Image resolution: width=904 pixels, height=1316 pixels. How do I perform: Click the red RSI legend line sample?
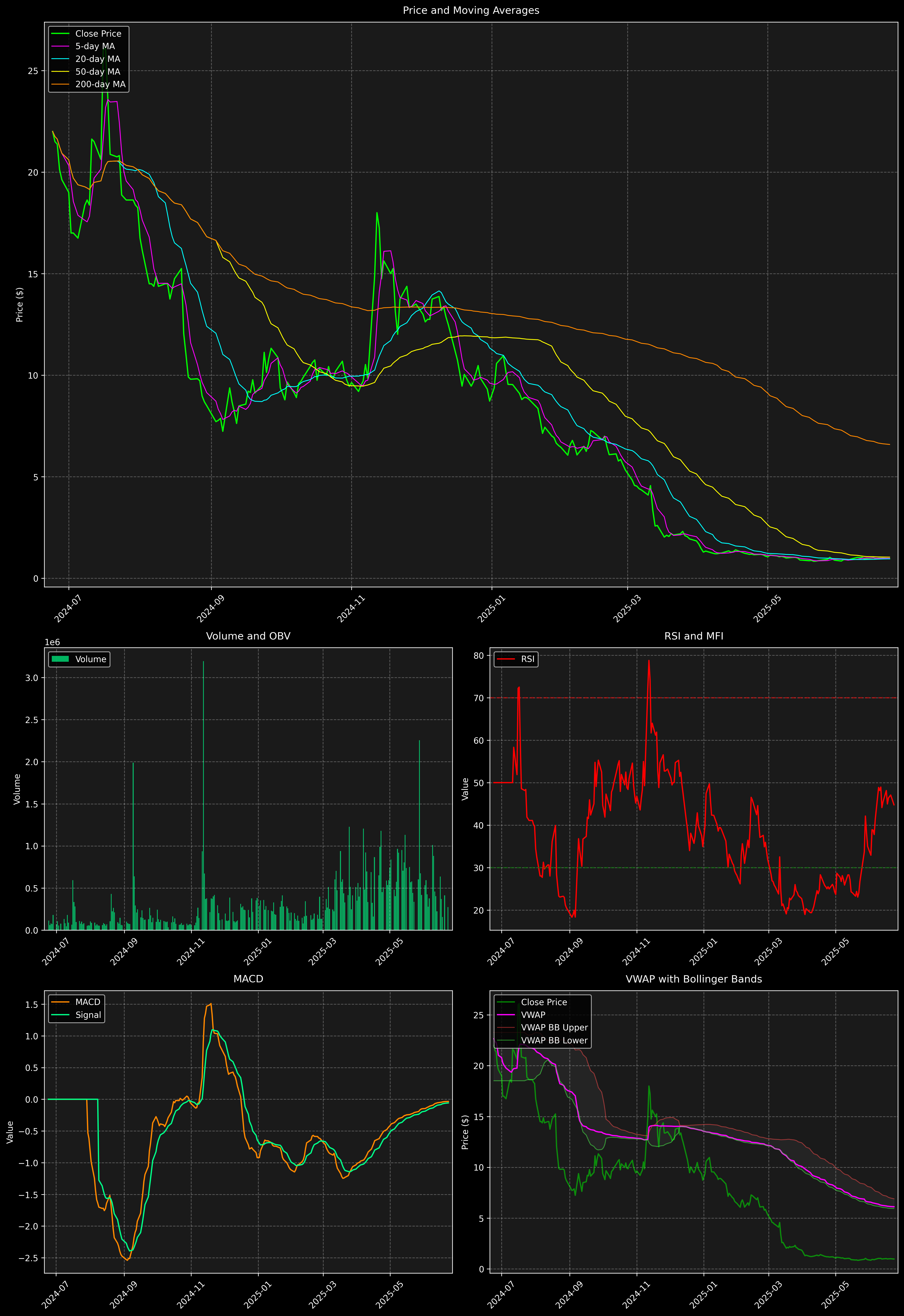[x=506, y=659]
